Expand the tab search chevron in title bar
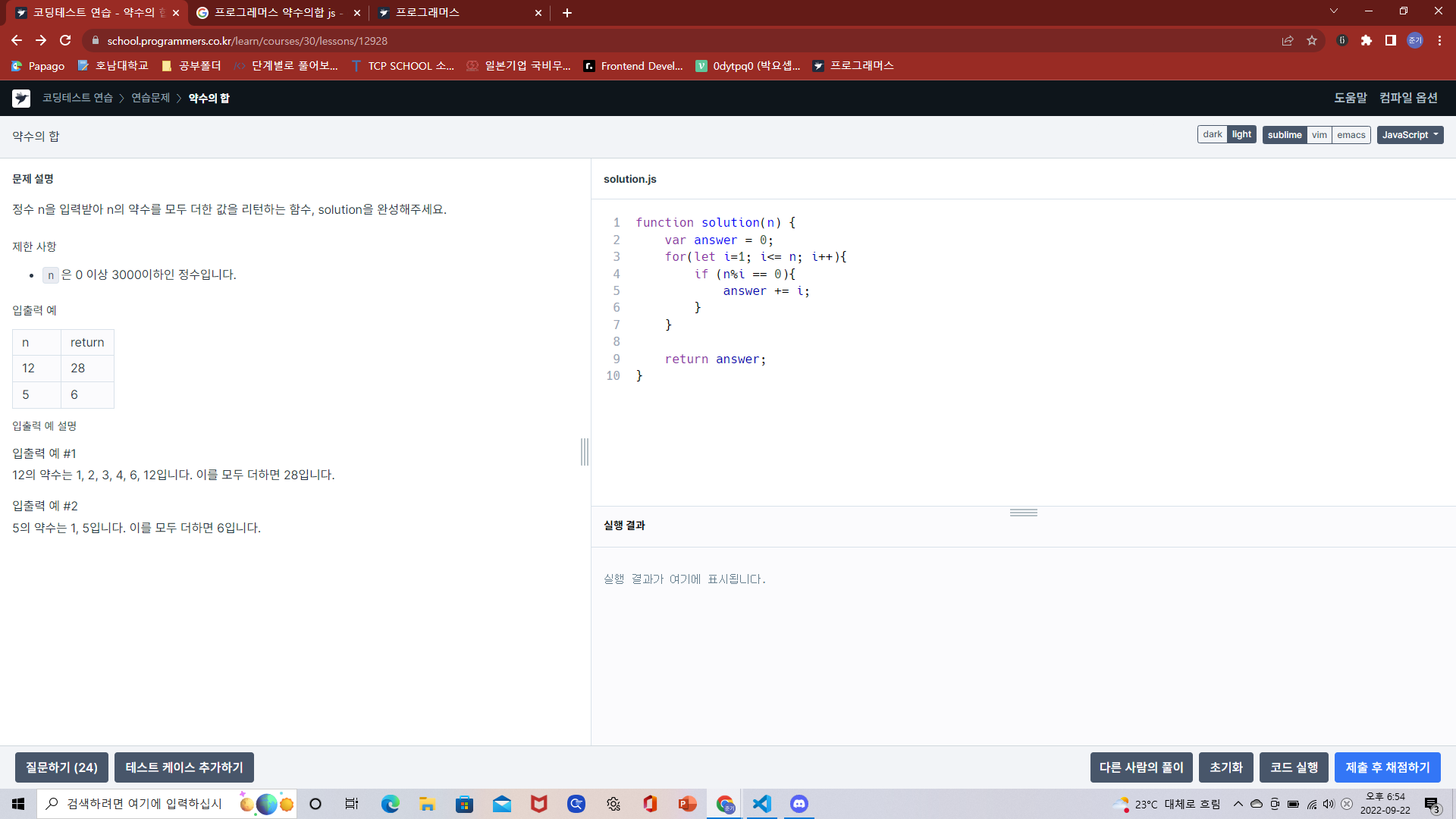Viewport: 1456px width, 819px height. 1334,11
